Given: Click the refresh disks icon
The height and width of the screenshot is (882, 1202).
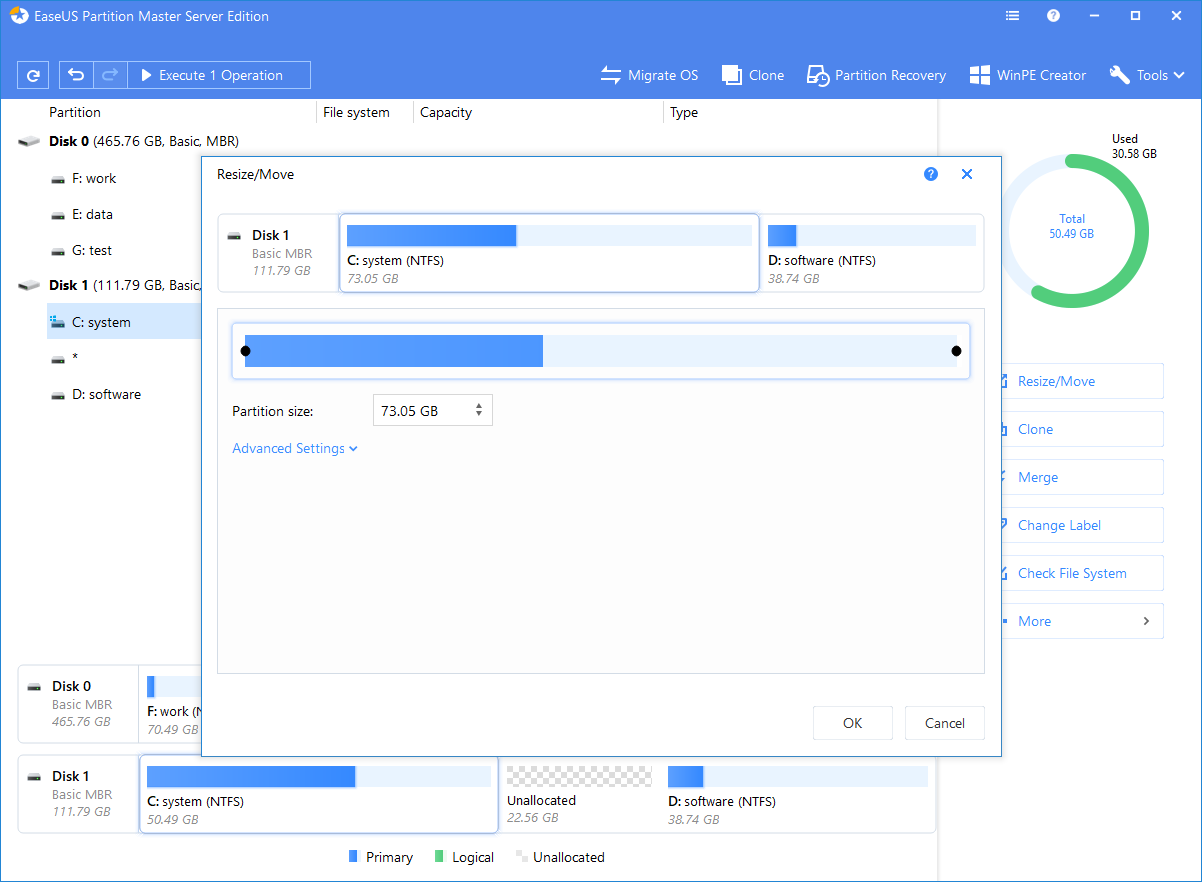Looking at the screenshot, I should click(x=36, y=74).
